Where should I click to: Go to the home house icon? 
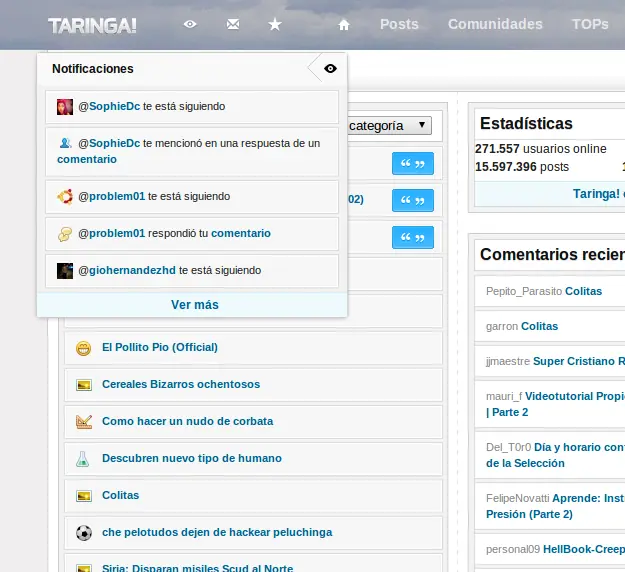tap(344, 25)
